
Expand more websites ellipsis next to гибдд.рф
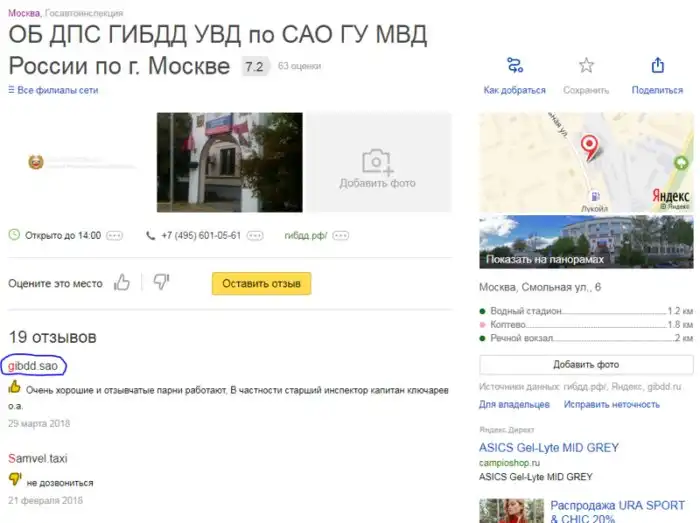click(x=341, y=236)
